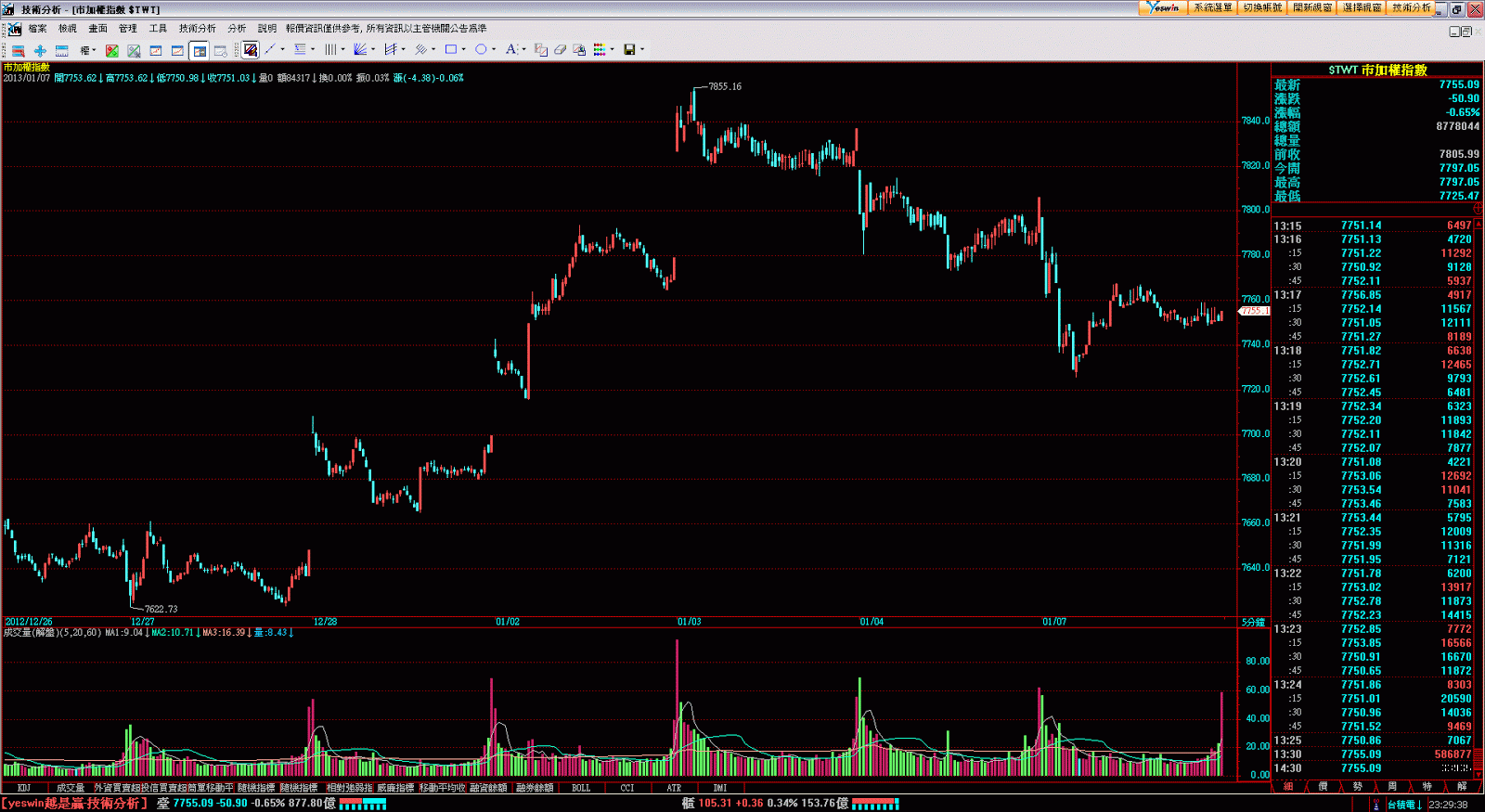Click the tick list scroll-up arrow
The width and height of the screenshot is (1485, 812).
(1478, 224)
